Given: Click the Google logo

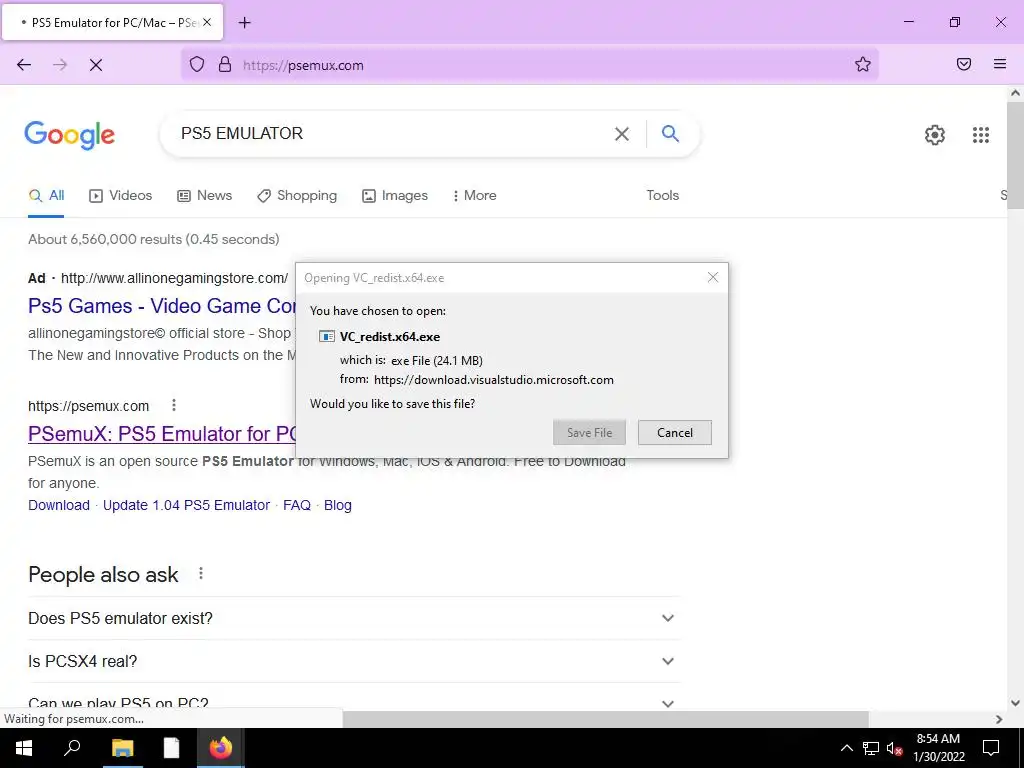Looking at the screenshot, I should coord(70,135).
